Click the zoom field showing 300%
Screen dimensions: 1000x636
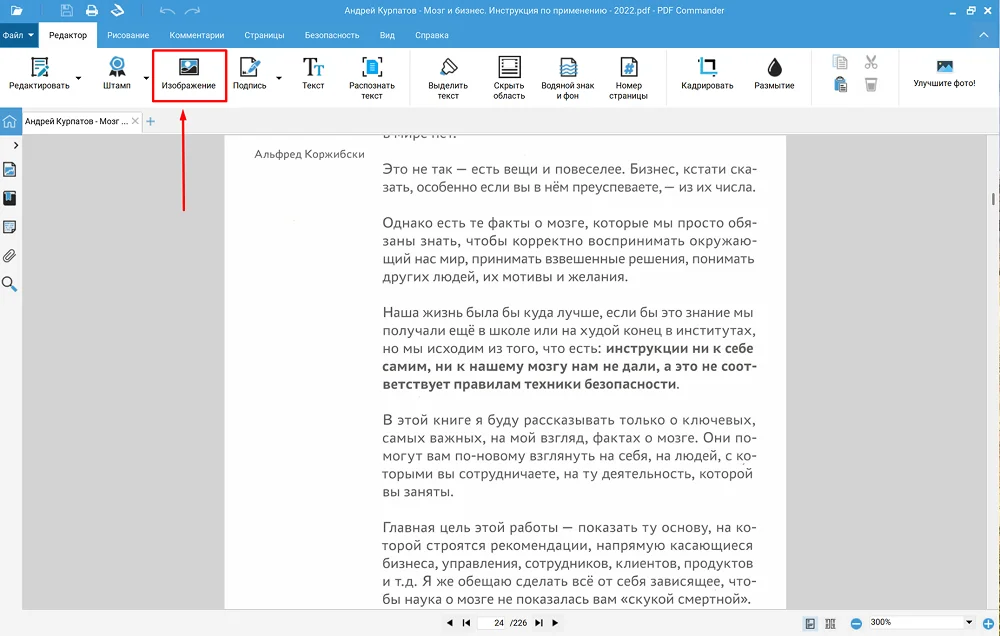coord(914,622)
